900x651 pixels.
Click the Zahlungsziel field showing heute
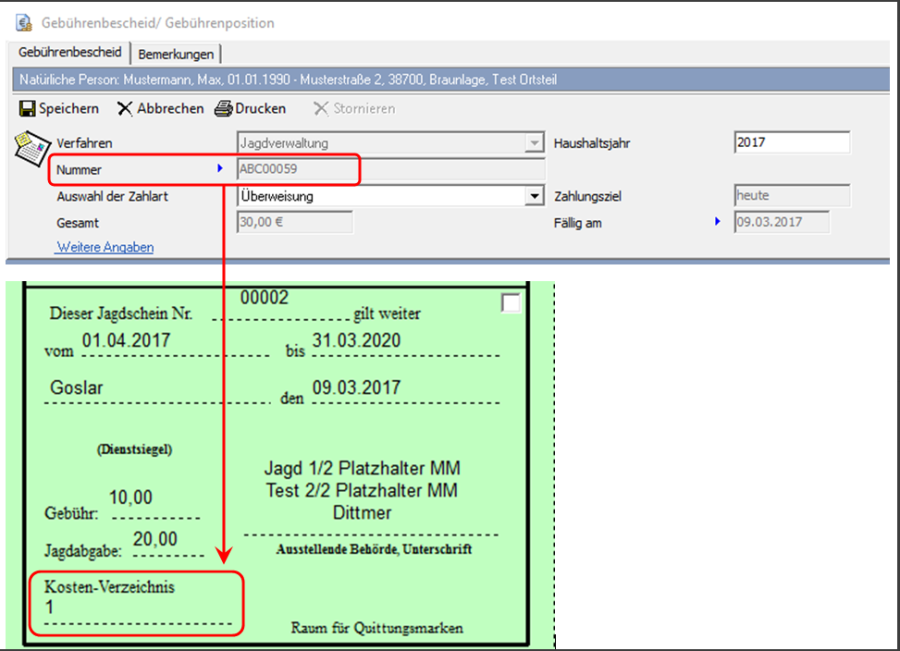791,196
